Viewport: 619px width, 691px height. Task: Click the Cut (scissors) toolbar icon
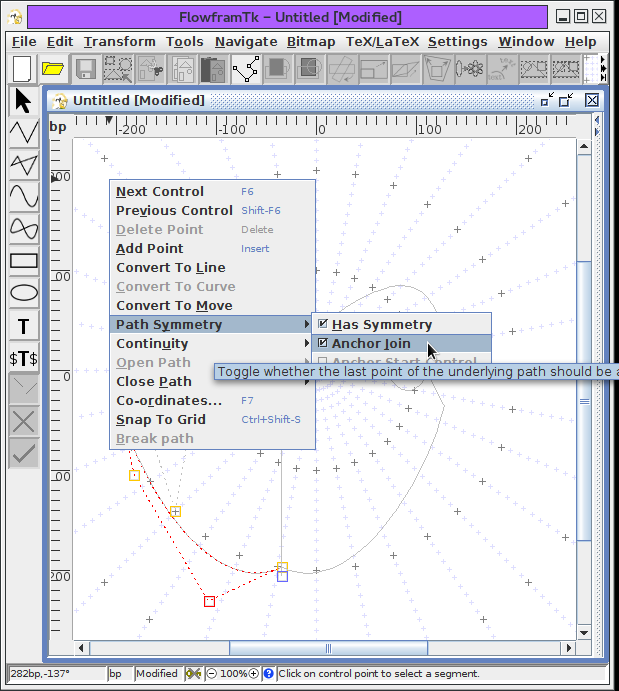point(150,69)
